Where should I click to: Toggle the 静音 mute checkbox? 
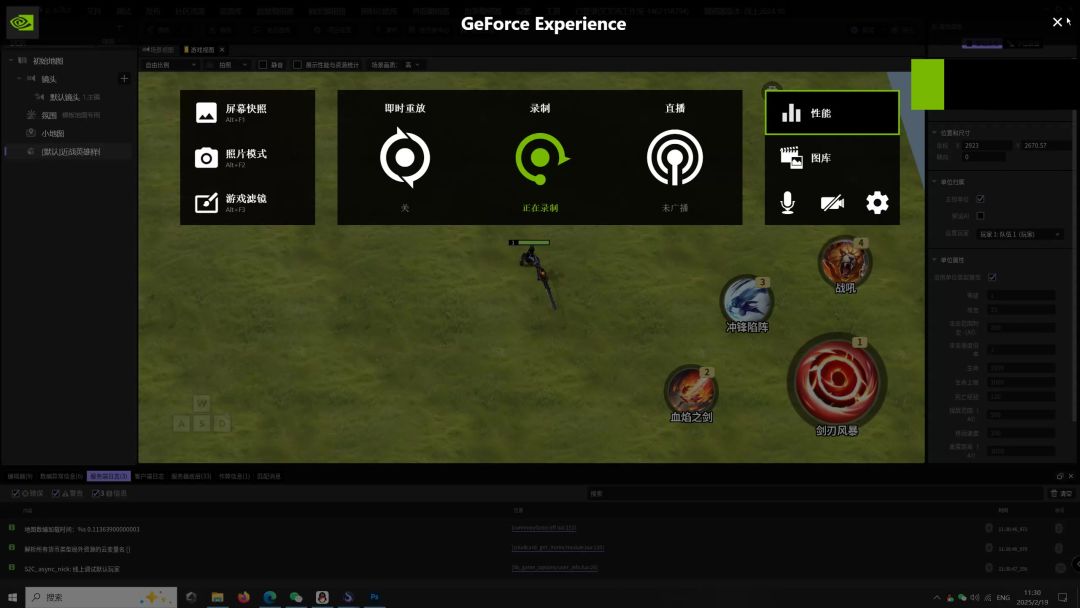263,65
